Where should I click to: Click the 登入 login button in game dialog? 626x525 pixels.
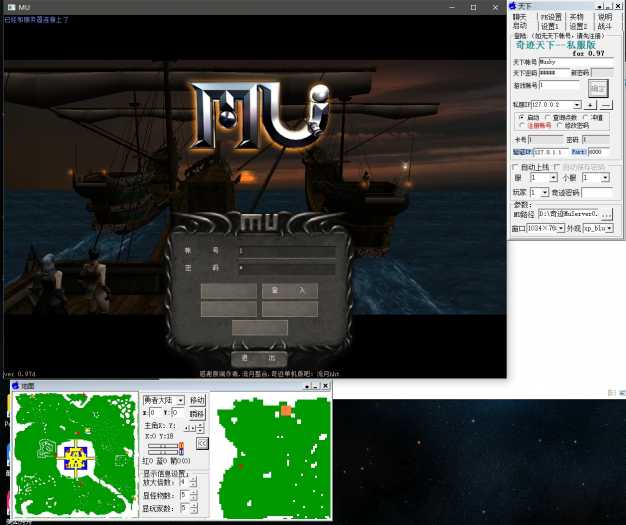point(289,290)
